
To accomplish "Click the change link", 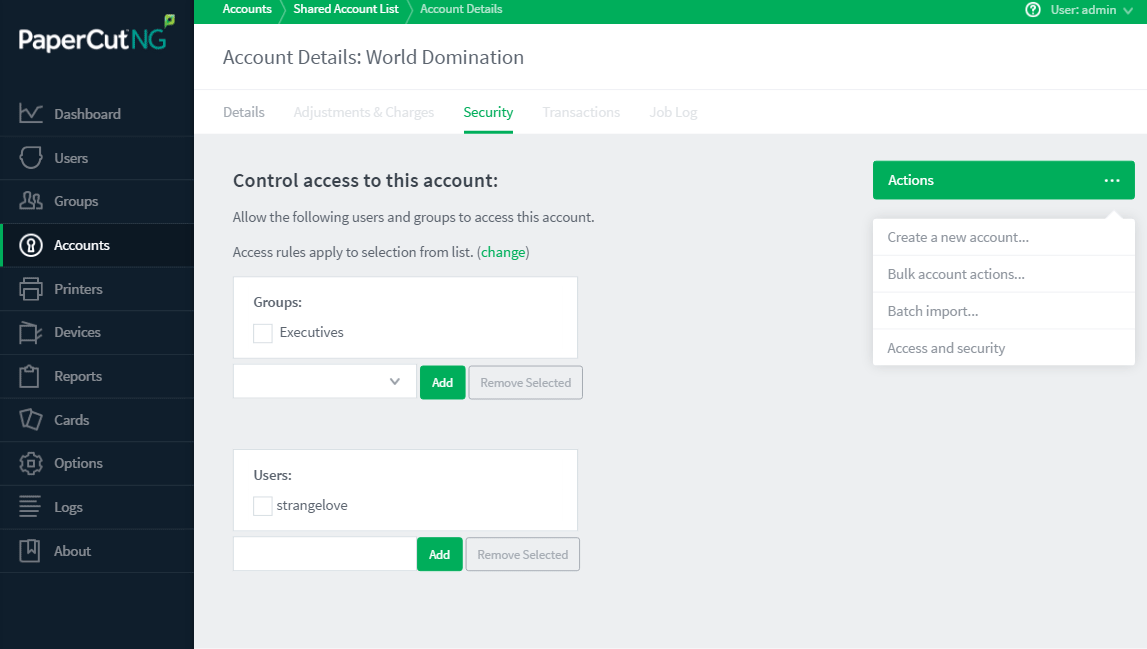I will 503,252.
